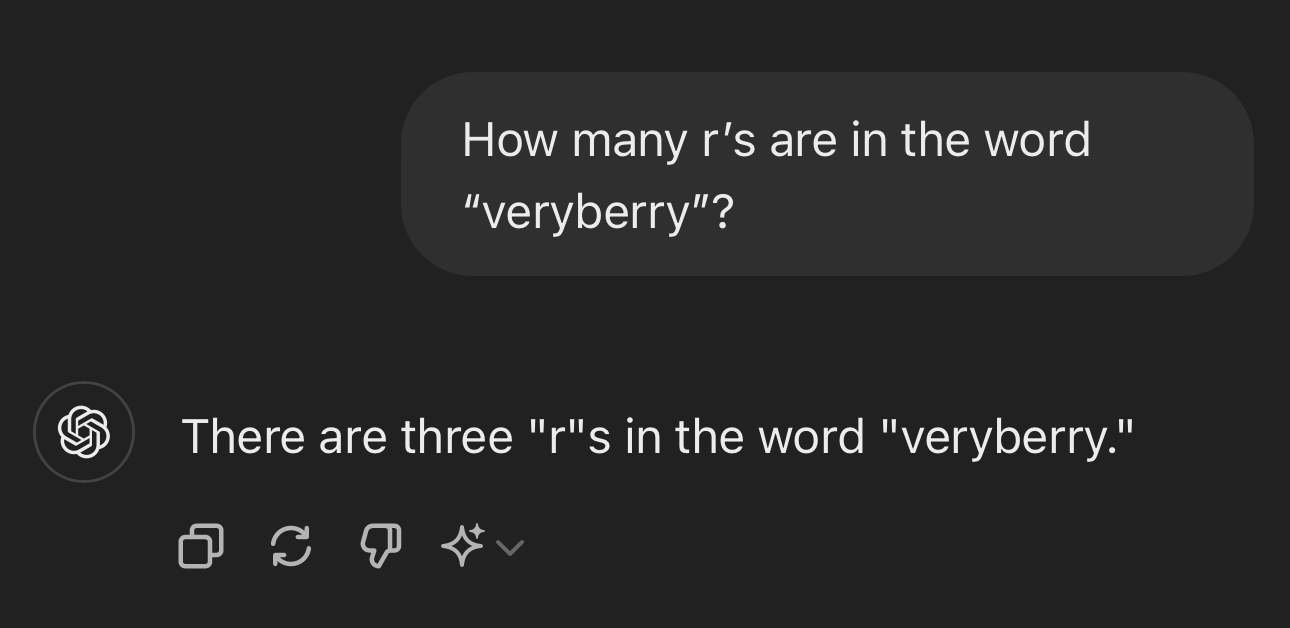Click "There" at the start of the answer
The width and height of the screenshot is (1290, 628).
[243, 437]
